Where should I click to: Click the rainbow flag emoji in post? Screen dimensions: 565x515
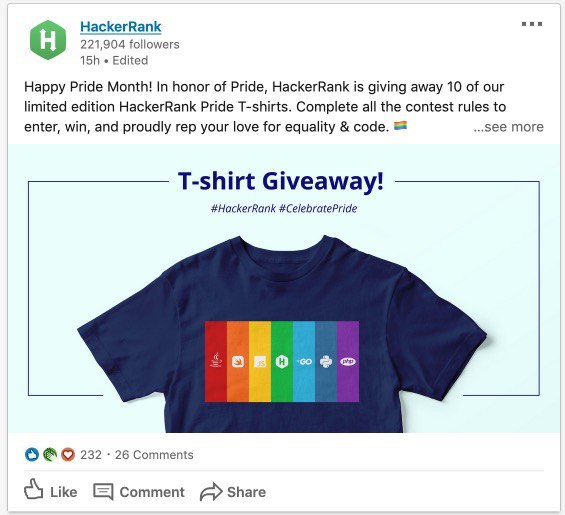click(x=400, y=125)
